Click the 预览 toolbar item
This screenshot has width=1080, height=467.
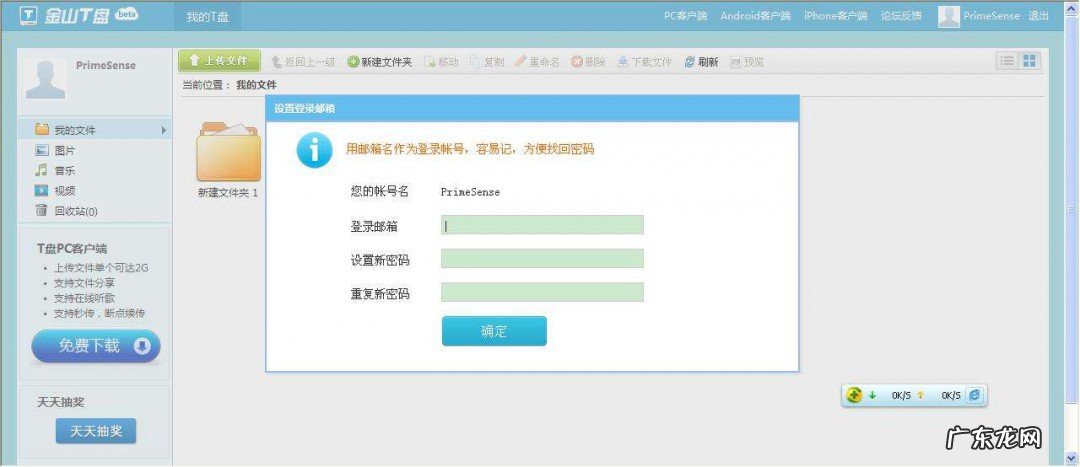click(x=747, y=62)
